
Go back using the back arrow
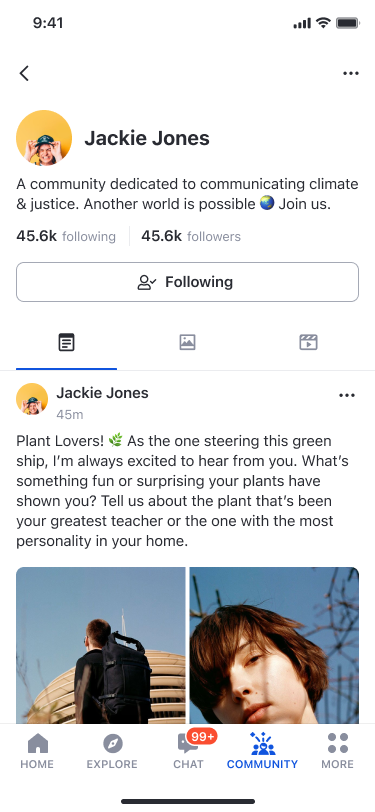24,73
